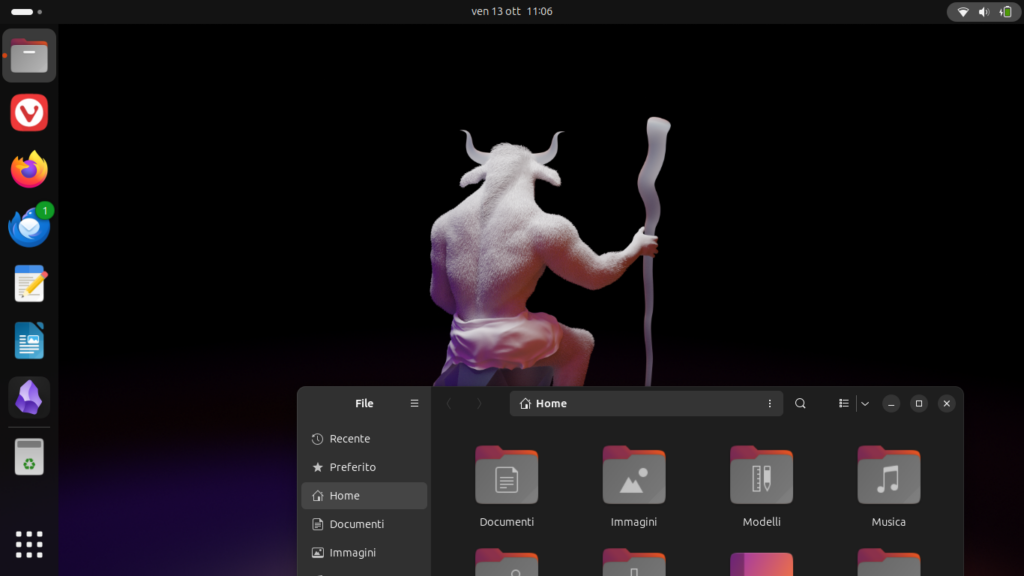Select the Documenti folder icon
The height and width of the screenshot is (576, 1024).
pos(507,475)
